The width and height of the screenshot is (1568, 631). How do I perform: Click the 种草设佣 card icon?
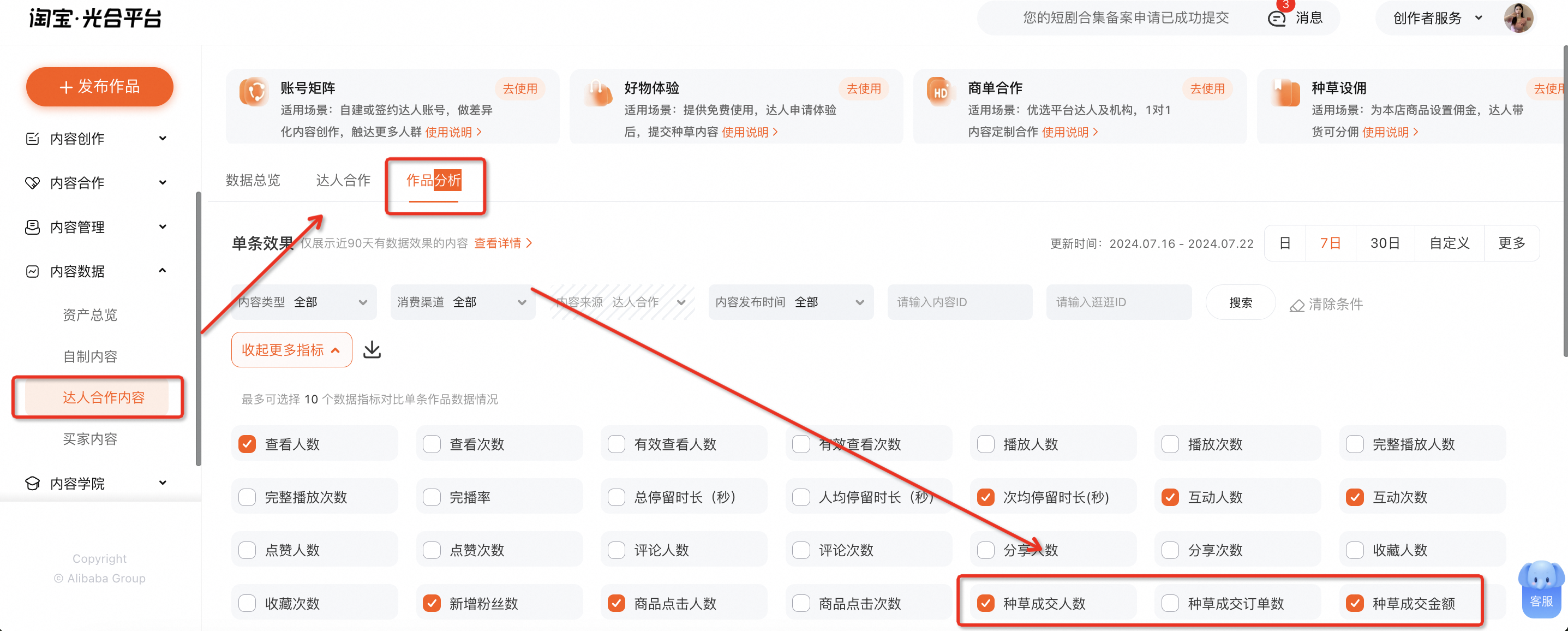coord(1285,92)
